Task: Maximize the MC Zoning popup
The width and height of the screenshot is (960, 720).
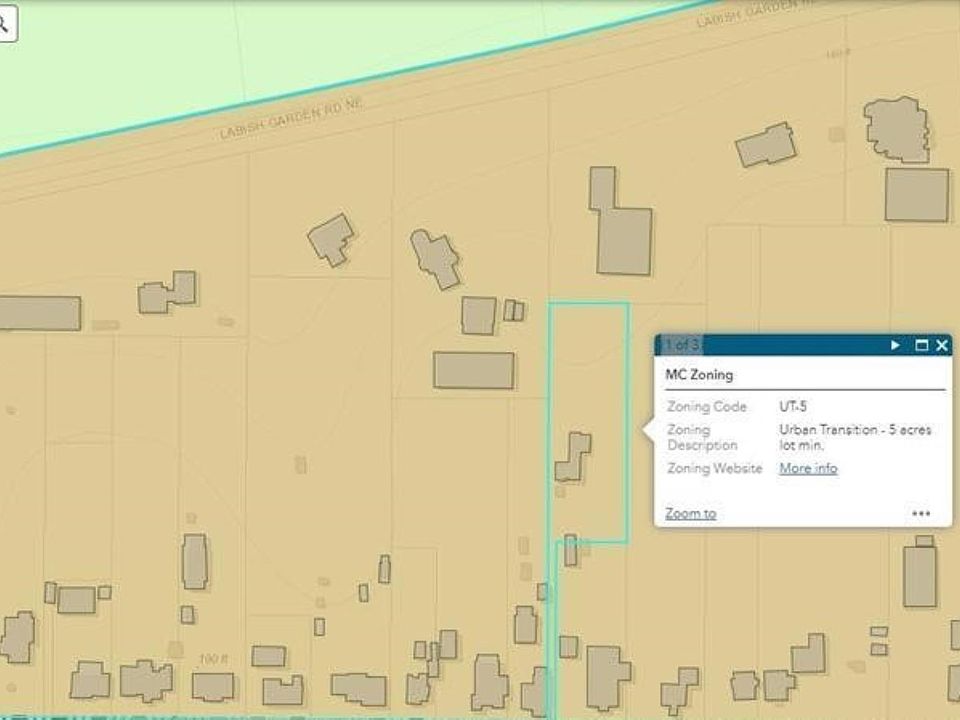Action: tap(921, 345)
